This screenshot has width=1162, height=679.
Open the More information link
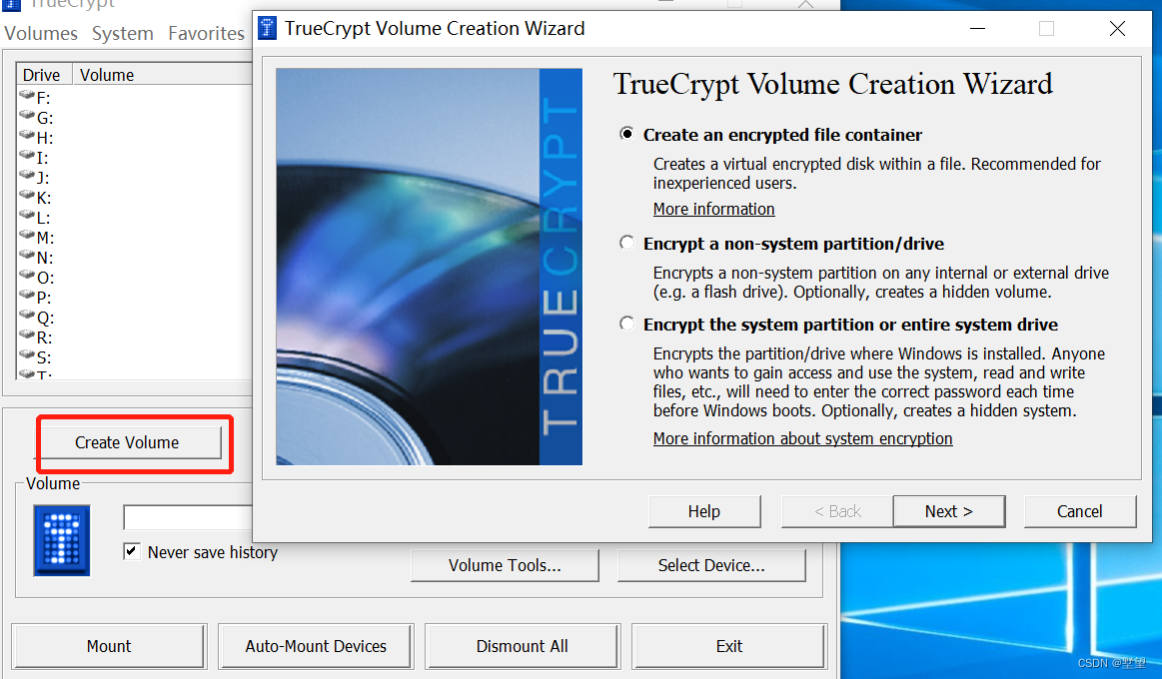[x=714, y=209]
